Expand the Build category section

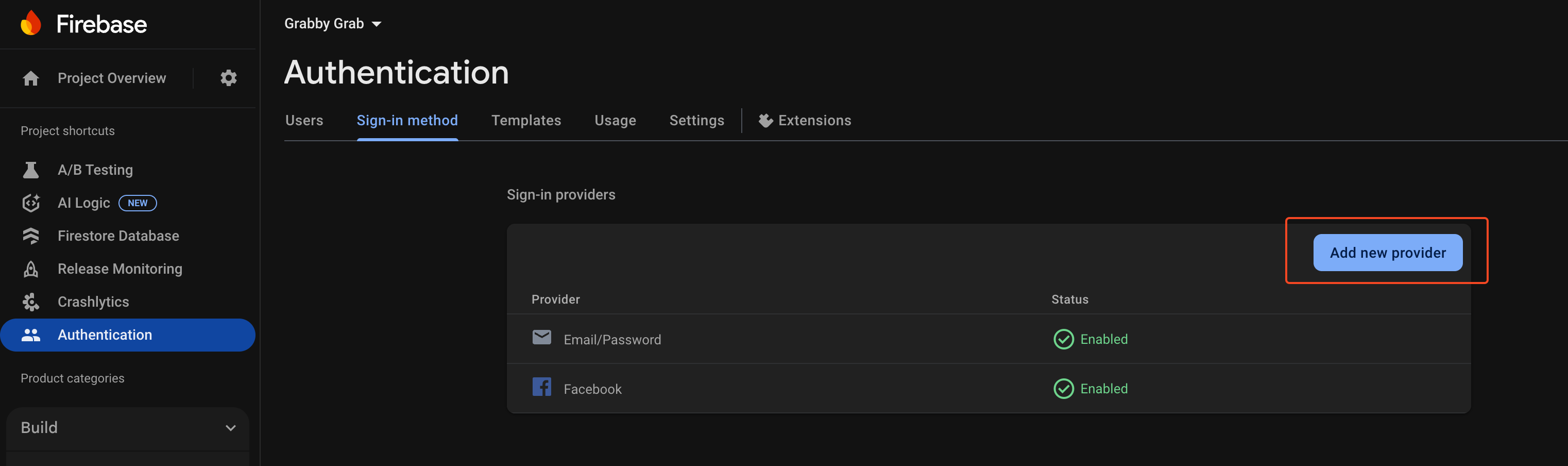click(128, 428)
